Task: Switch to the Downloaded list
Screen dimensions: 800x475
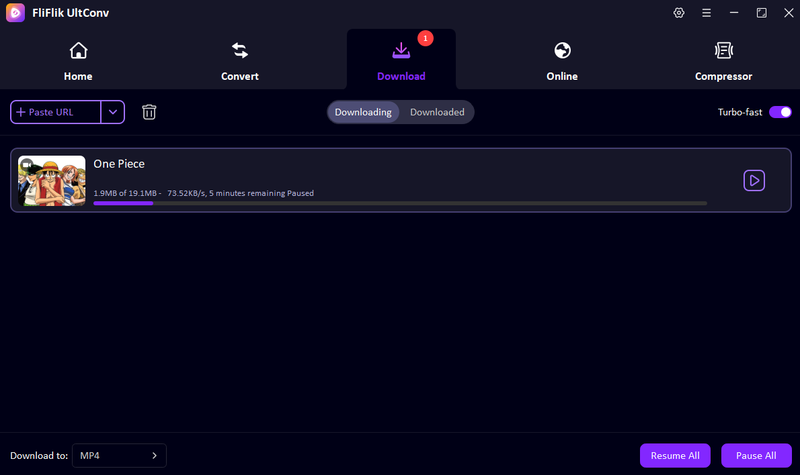Action: pos(437,112)
